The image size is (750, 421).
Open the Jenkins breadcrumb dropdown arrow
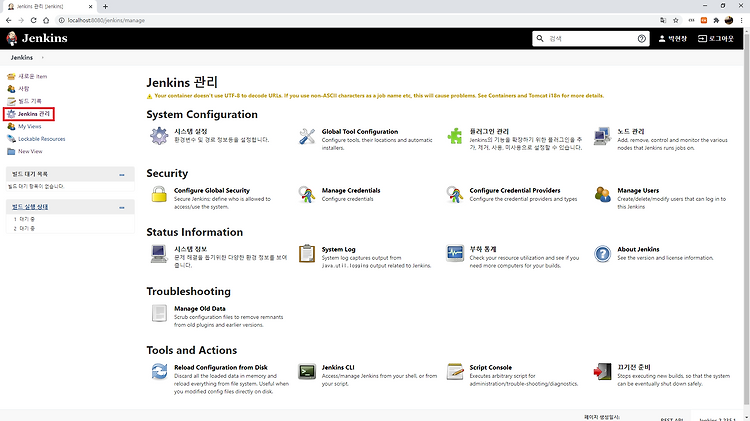tap(43, 57)
